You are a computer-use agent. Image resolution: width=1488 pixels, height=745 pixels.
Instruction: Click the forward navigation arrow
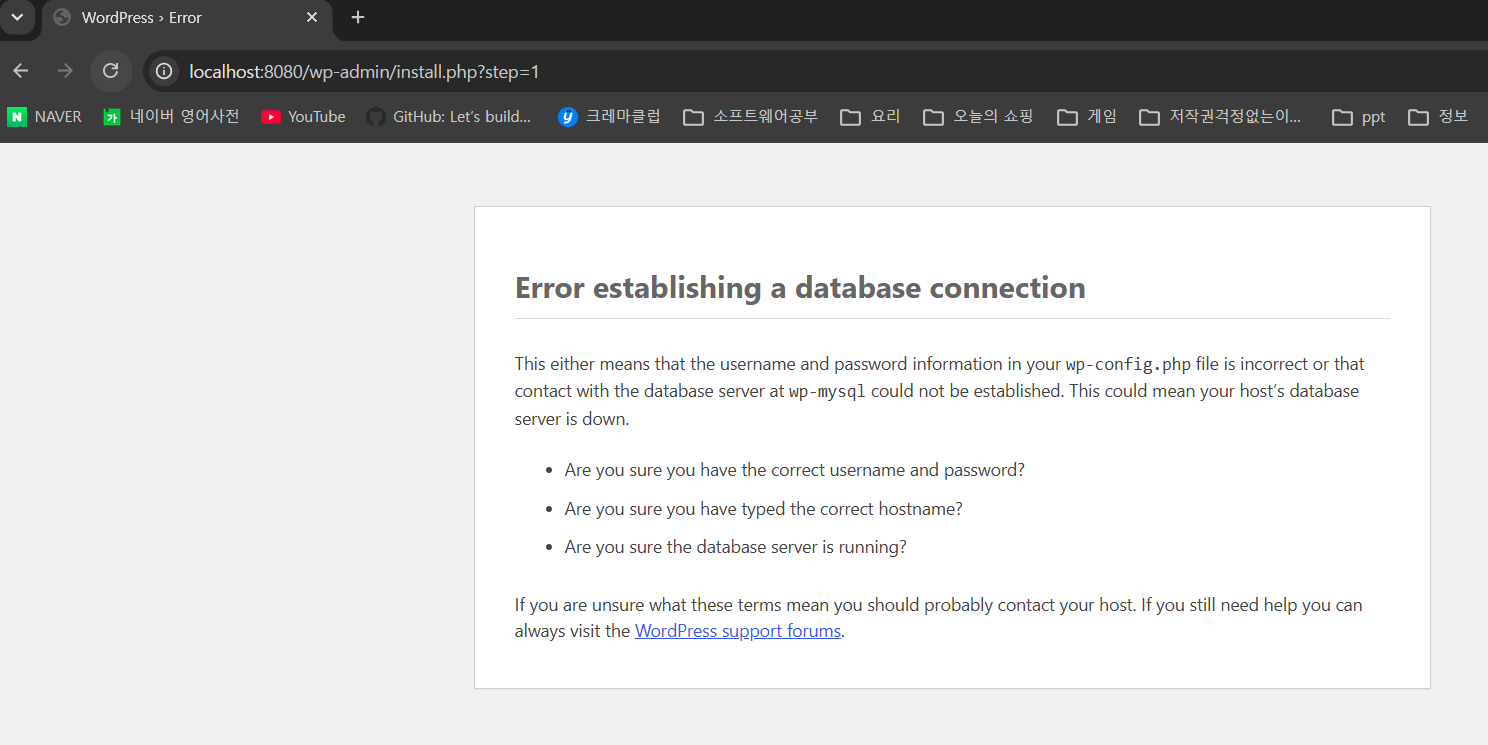[65, 71]
